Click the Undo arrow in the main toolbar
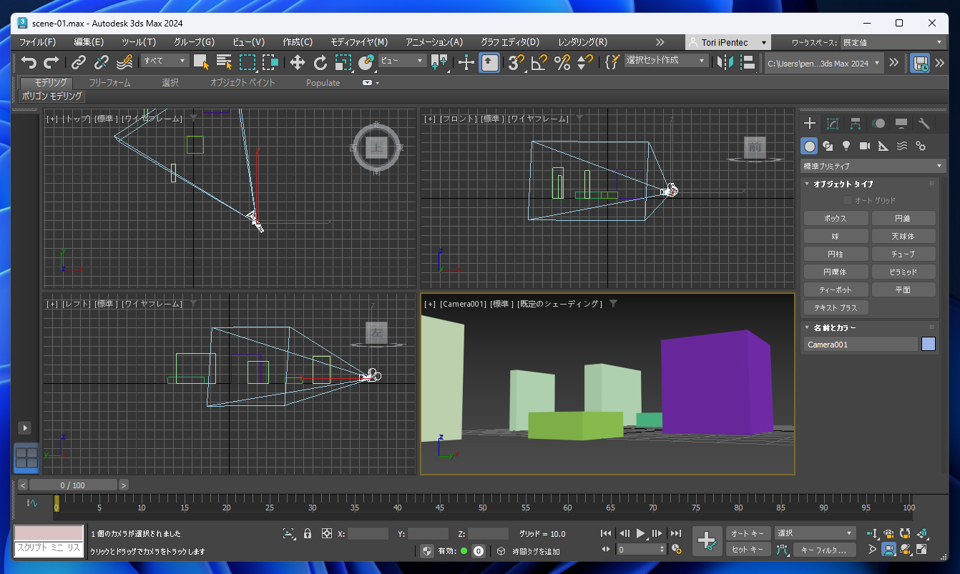Image resolution: width=960 pixels, height=574 pixels. [28, 62]
